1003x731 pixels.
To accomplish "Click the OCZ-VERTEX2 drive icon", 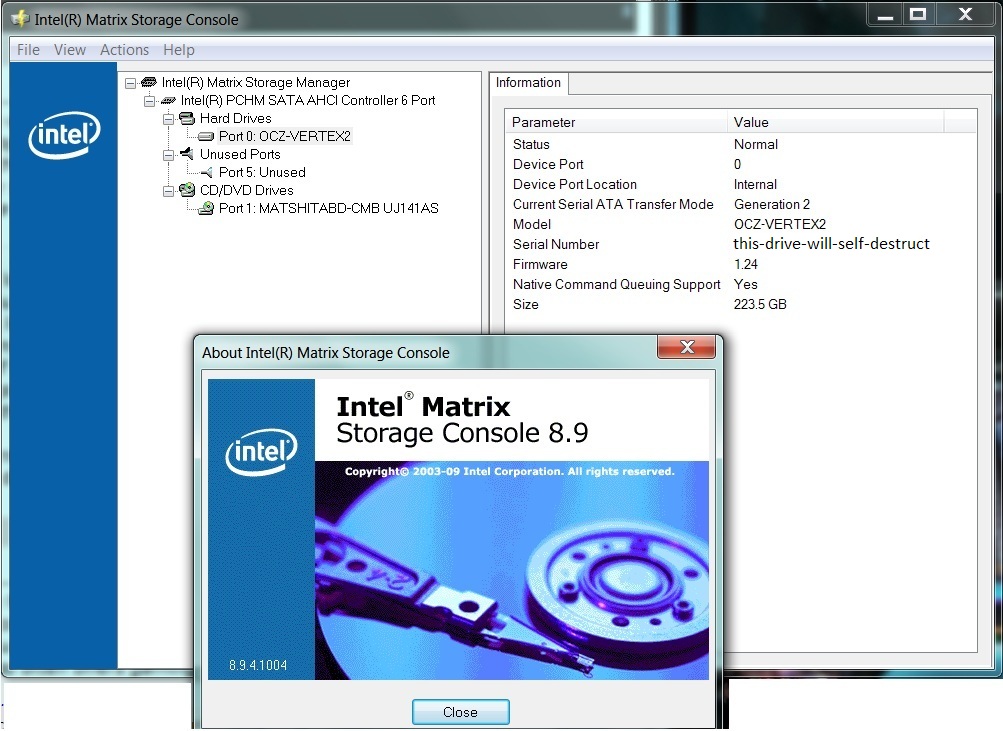I will coord(206,136).
